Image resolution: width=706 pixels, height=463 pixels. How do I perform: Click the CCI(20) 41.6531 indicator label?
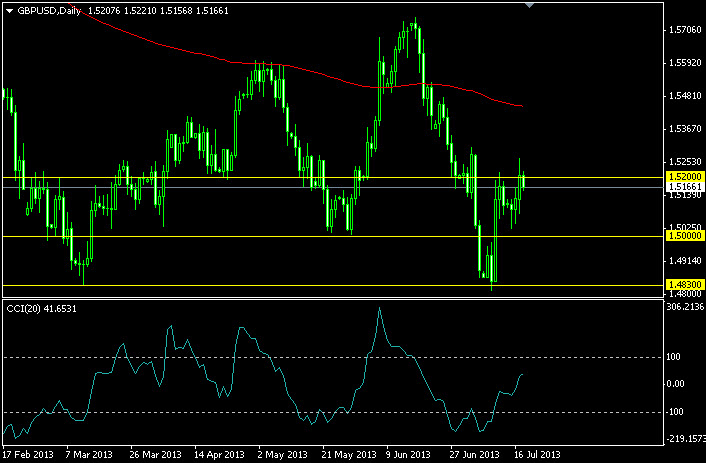coord(41,309)
